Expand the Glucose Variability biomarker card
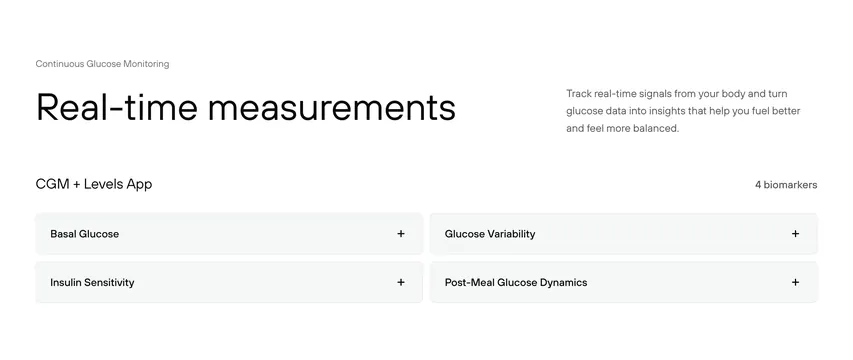This screenshot has height=360, width=853. [x=623, y=234]
